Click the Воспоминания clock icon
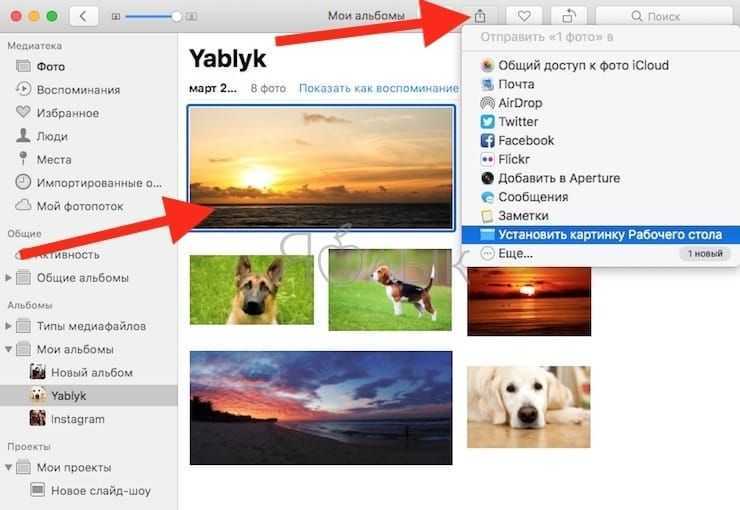This screenshot has width=740, height=510. click(23, 89)
